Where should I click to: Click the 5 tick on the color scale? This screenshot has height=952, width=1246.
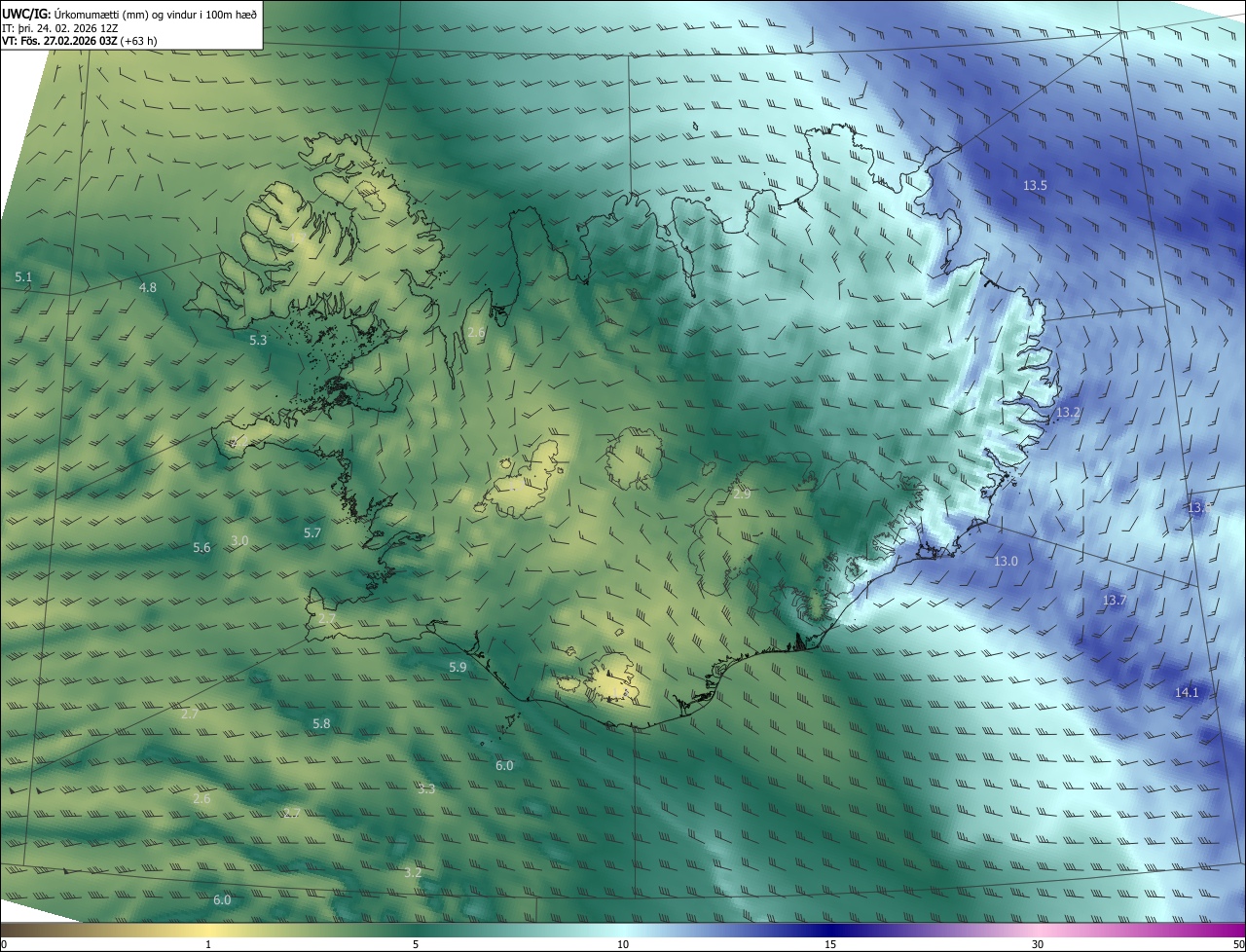416,944
